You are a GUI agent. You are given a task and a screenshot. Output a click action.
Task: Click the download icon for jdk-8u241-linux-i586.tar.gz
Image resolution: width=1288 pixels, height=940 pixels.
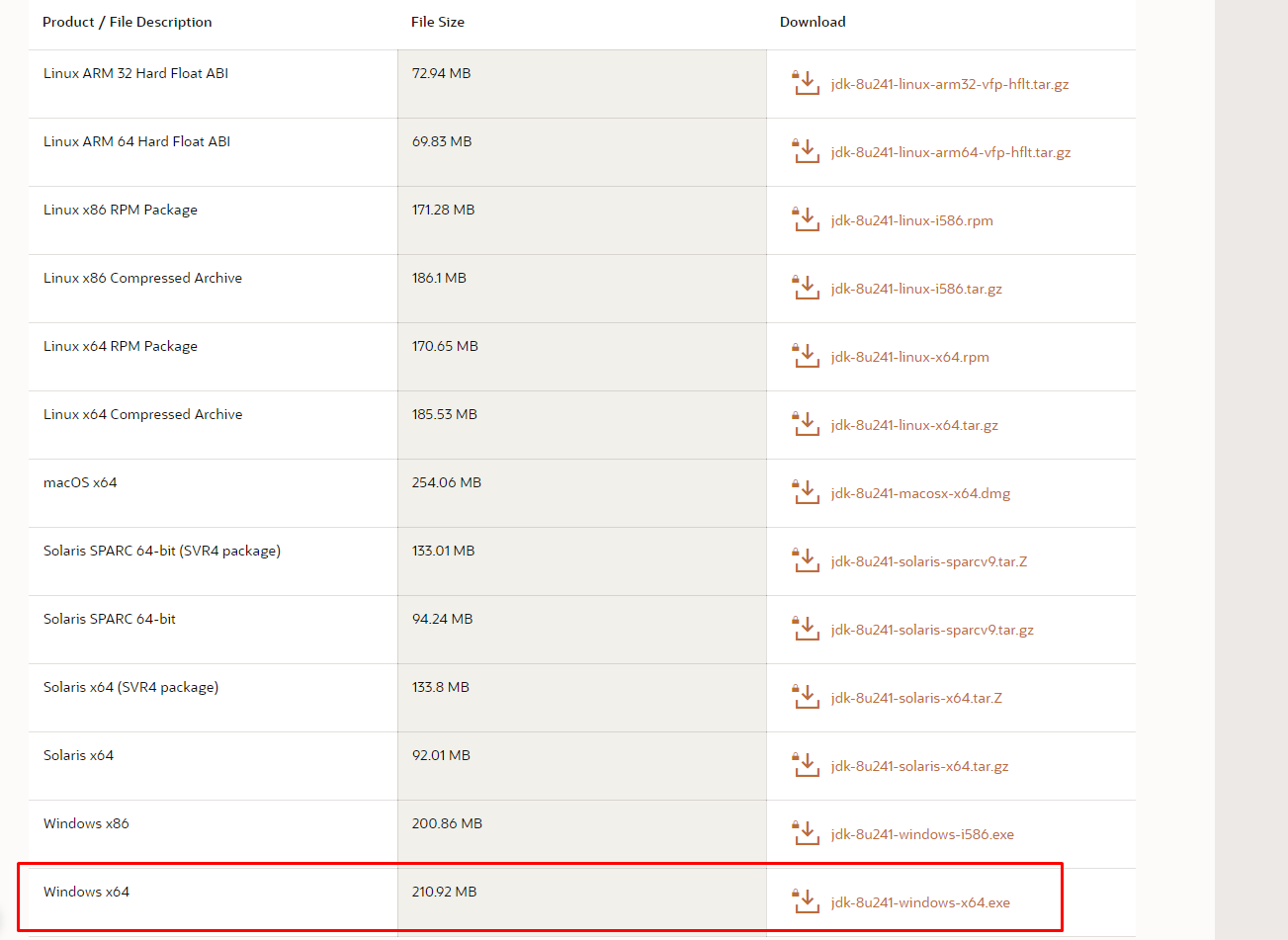pyautogui.click(x=806, y=288)
